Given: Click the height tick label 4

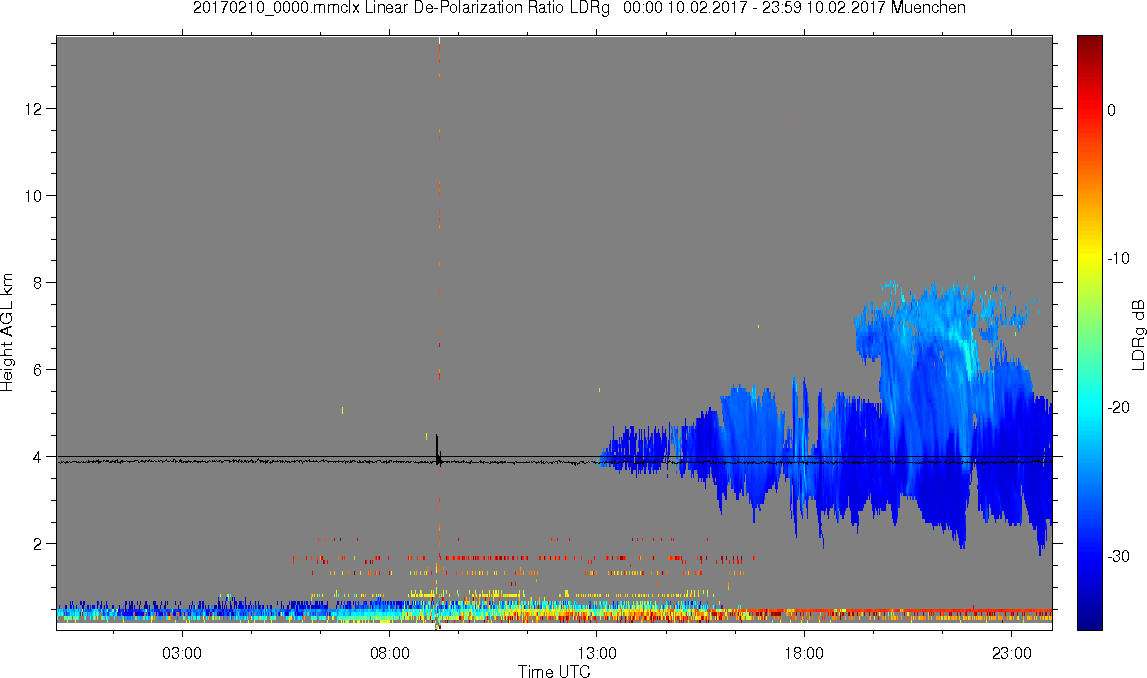Looking at the screenshot, I should coord(37,457).
